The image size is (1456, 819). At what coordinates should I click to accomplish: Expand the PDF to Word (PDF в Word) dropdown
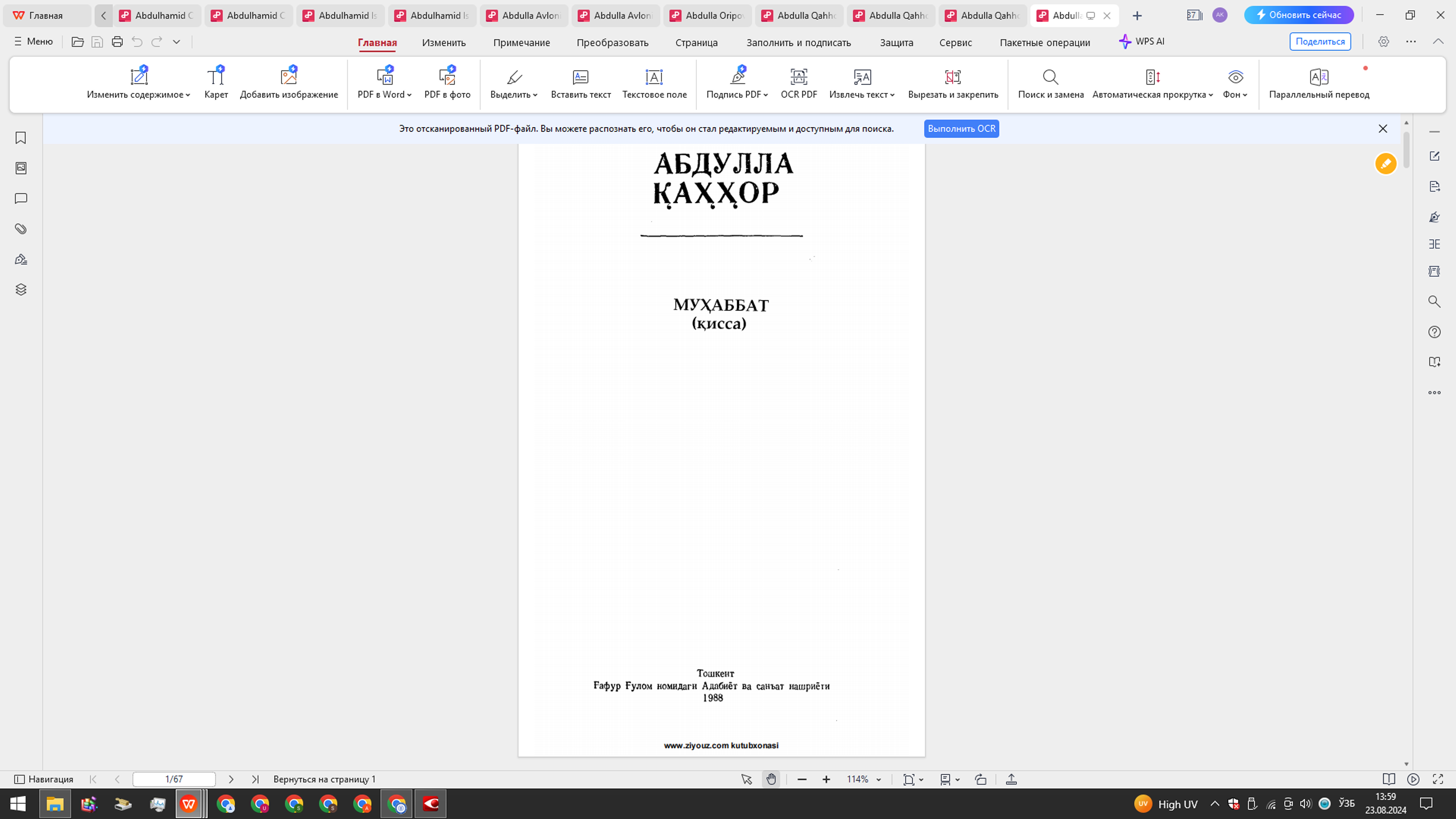coord(409,95)
